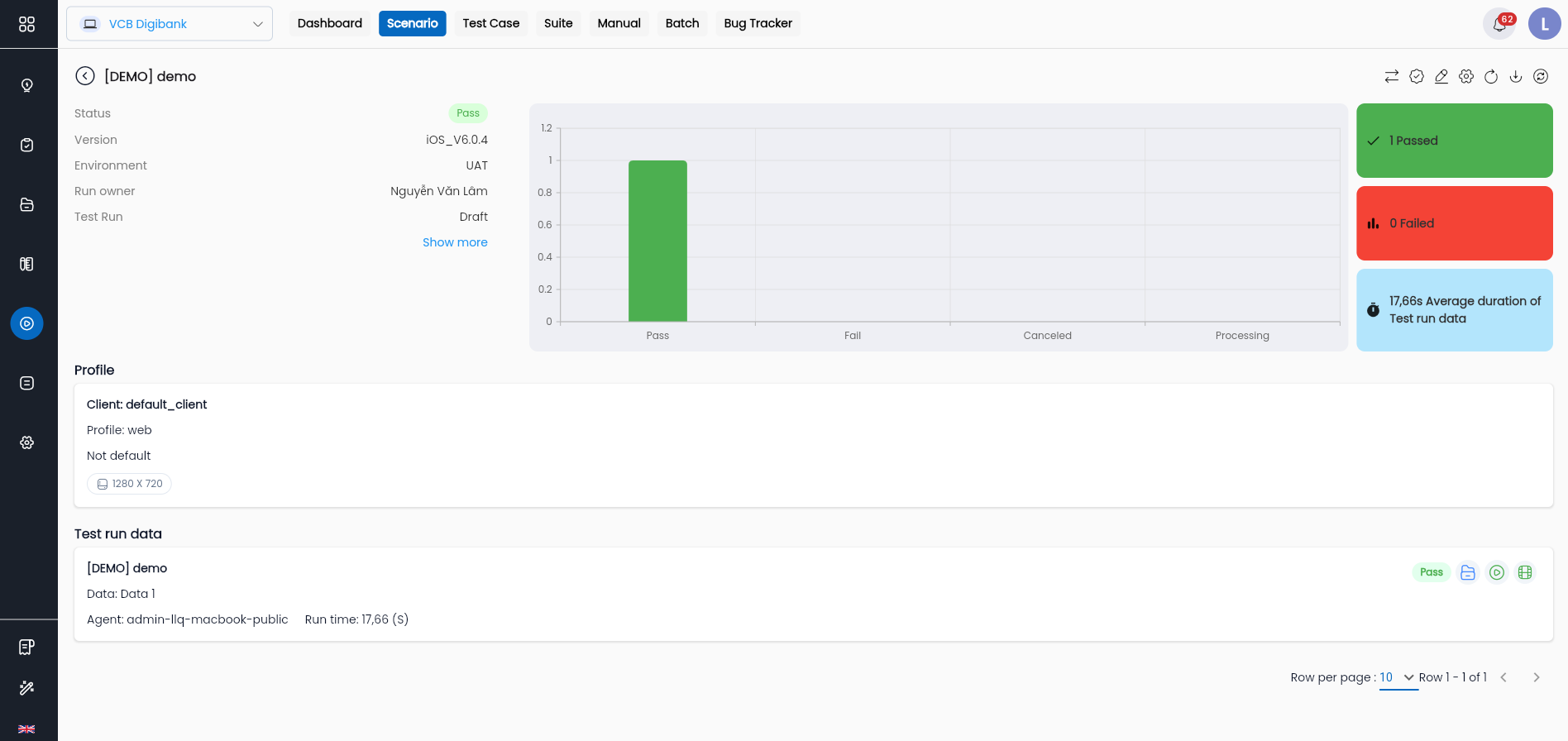
Task: Click the circled sync icon
Action: coord(1541,76)
